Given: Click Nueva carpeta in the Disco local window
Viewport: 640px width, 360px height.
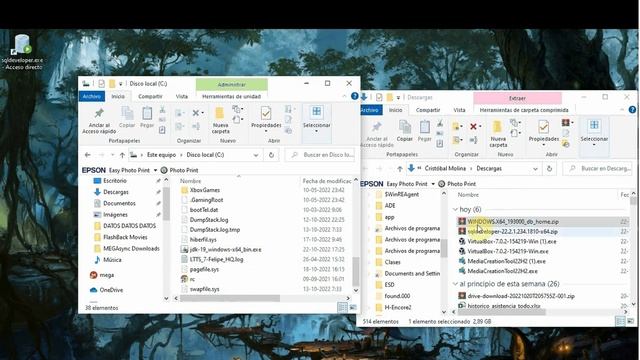Looking at the screenshot, I should 220,121.
